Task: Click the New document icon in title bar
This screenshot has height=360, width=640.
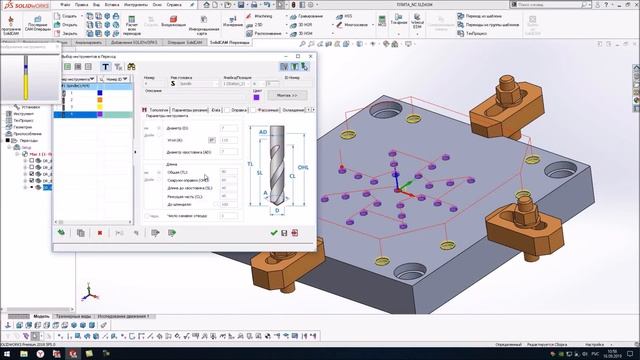Action: click(215, 5)
